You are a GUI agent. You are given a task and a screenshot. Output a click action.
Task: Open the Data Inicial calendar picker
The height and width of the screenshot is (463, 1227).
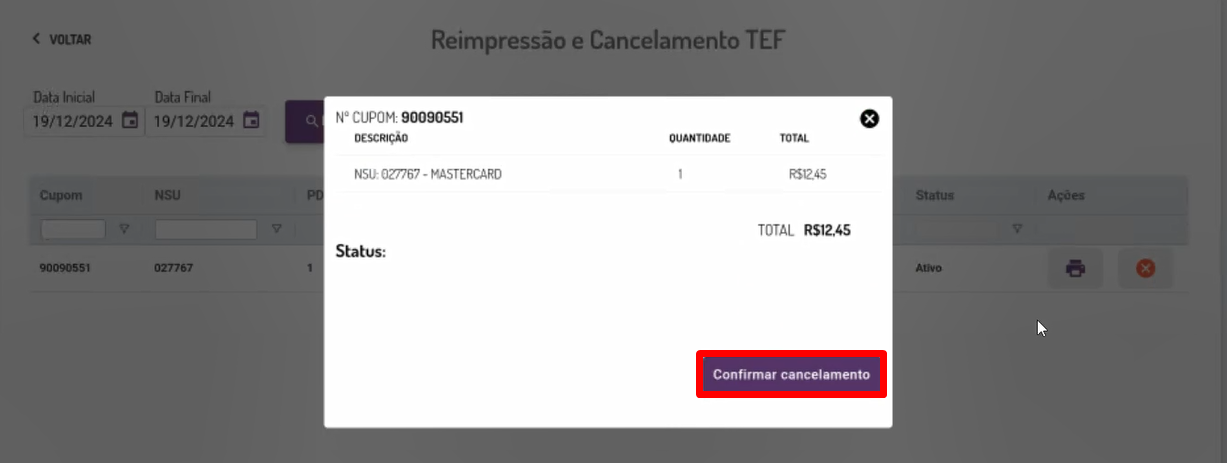130,120
